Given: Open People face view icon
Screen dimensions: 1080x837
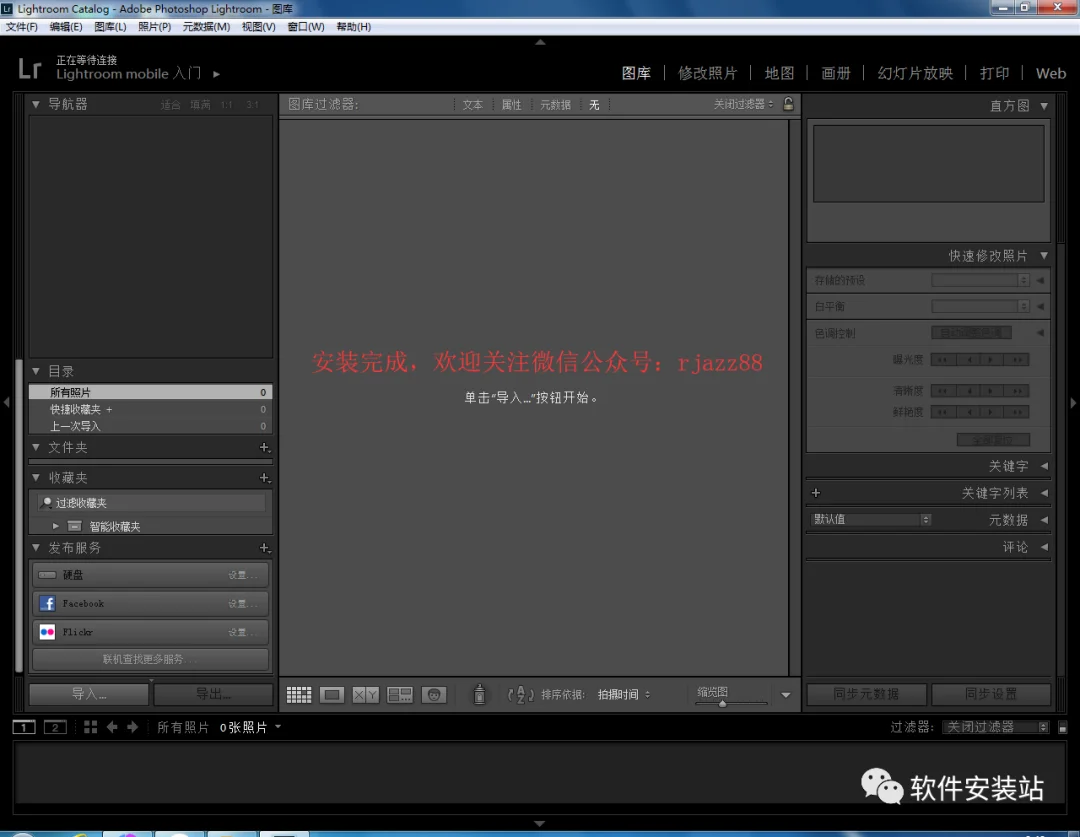Looking at the screenshot, I should pyautogui.click(x=434, y=694).
